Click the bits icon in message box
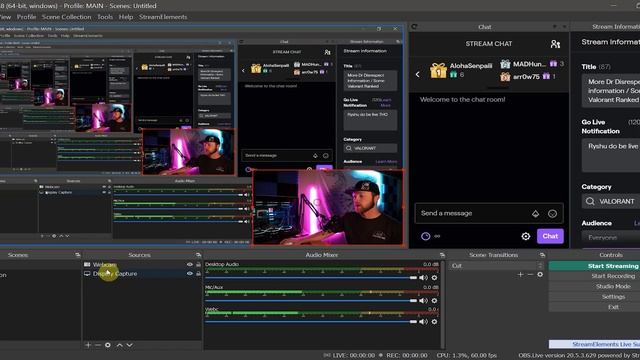 coord(536,213)
